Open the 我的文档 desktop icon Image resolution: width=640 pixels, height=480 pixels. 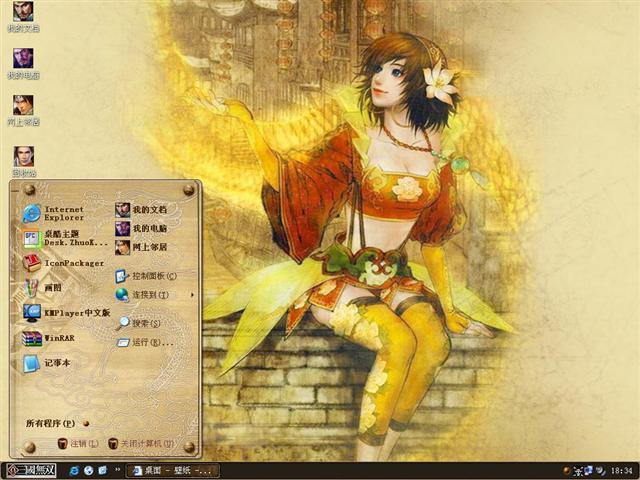point(23,16)
